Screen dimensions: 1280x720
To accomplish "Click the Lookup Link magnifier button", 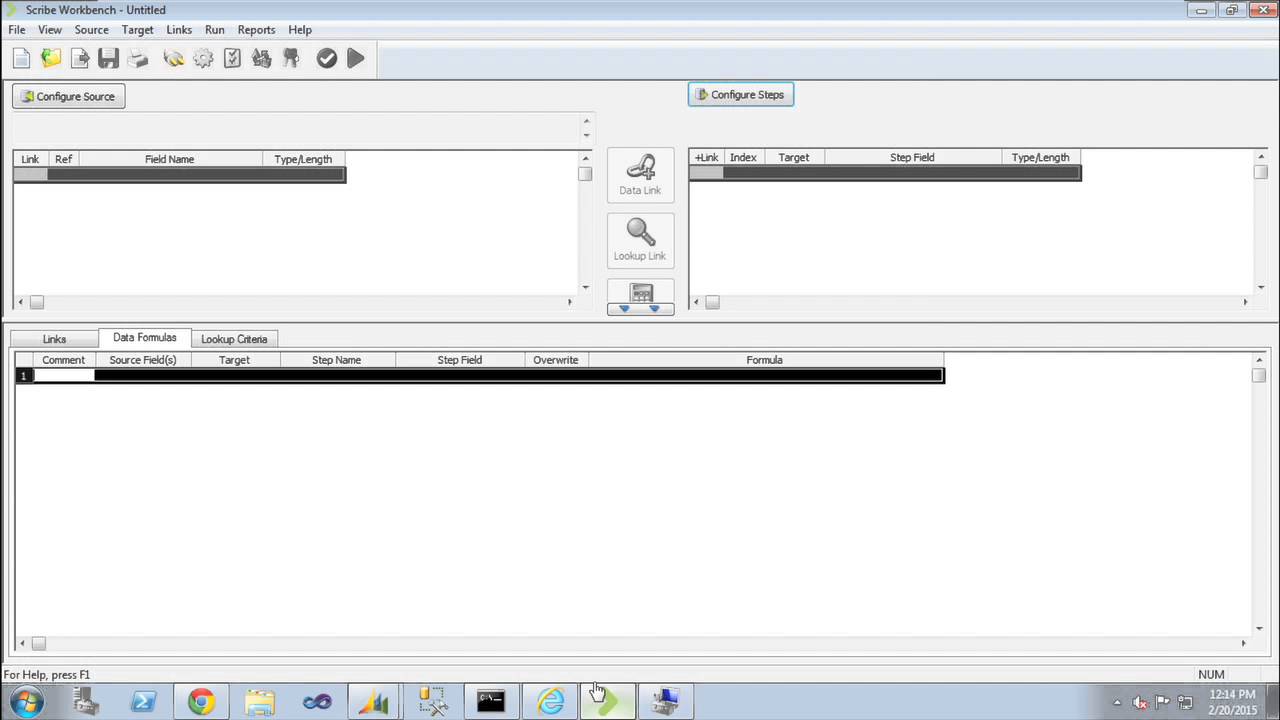I will (x=640, y=240).
